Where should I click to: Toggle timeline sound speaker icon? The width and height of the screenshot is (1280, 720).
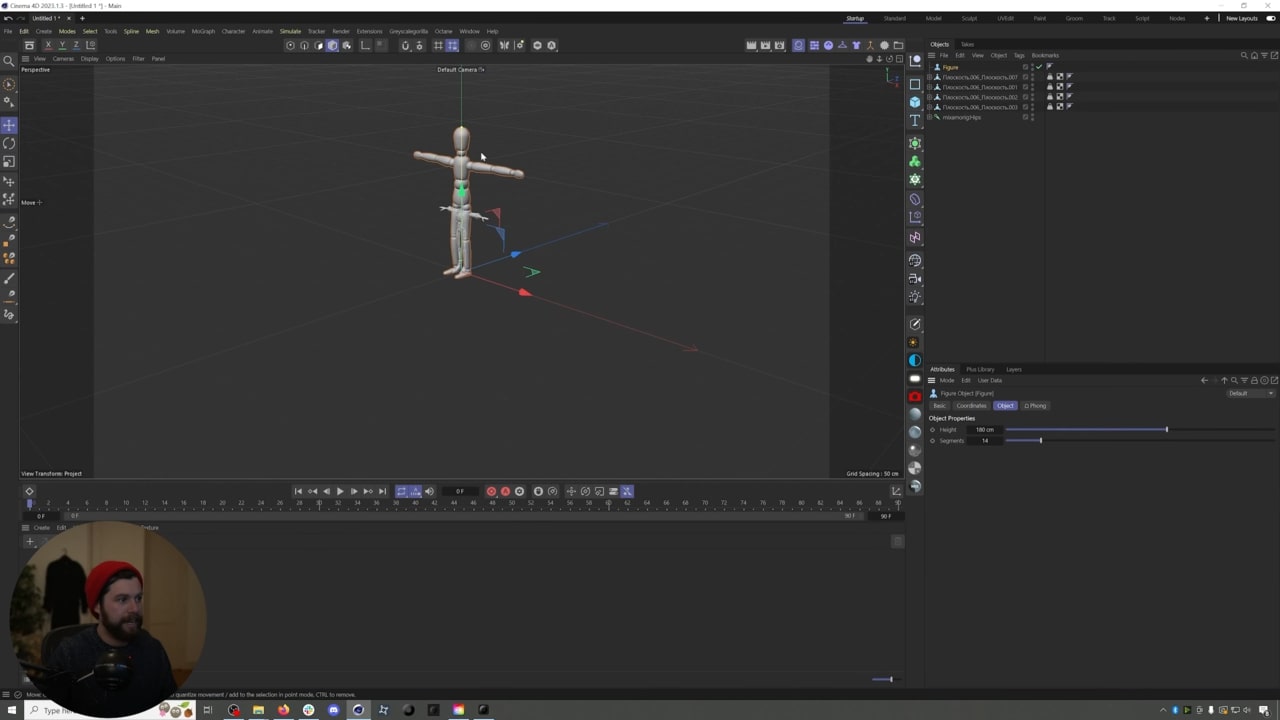pyautogui.click(x=429, y=491)
